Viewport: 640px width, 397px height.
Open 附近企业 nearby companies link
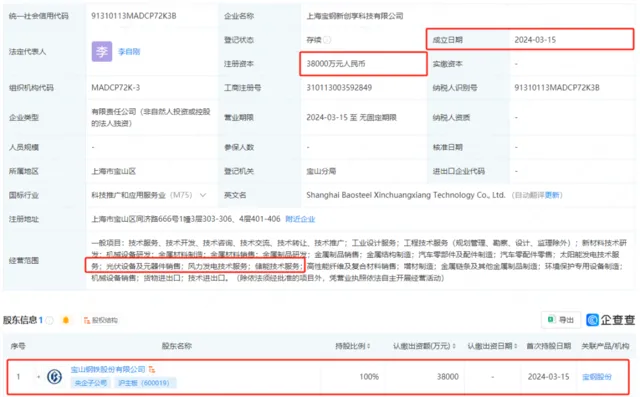coord(300,219)
